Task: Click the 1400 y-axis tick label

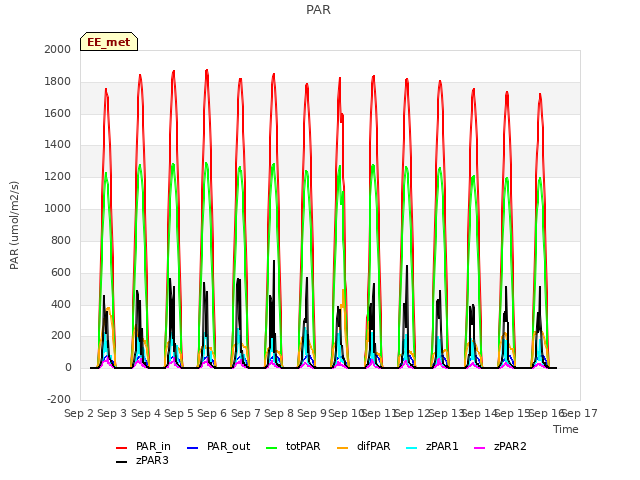Action: click(x=58, y=144)
